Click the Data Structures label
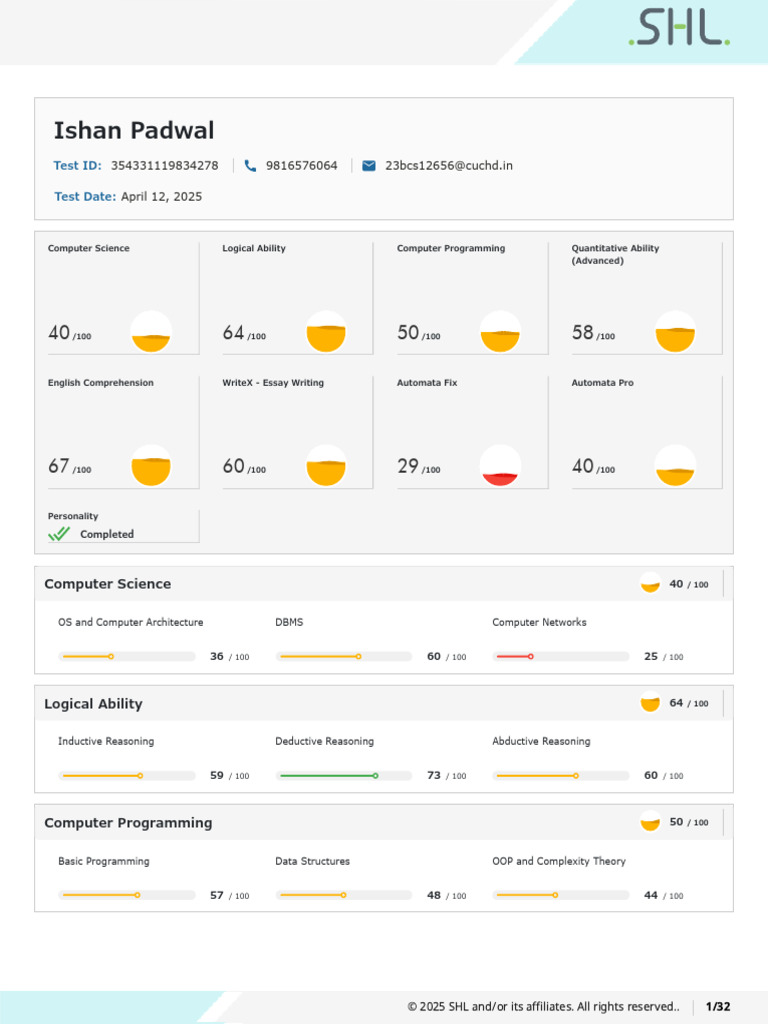Image resolution: width=768 pixels, height=1024 pixels. click(312, 861)
